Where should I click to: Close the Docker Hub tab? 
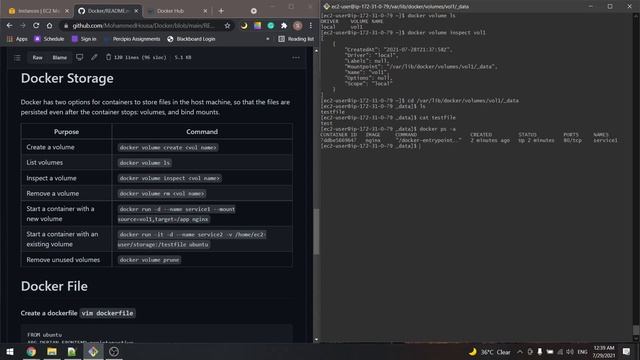tap(205, 11)
